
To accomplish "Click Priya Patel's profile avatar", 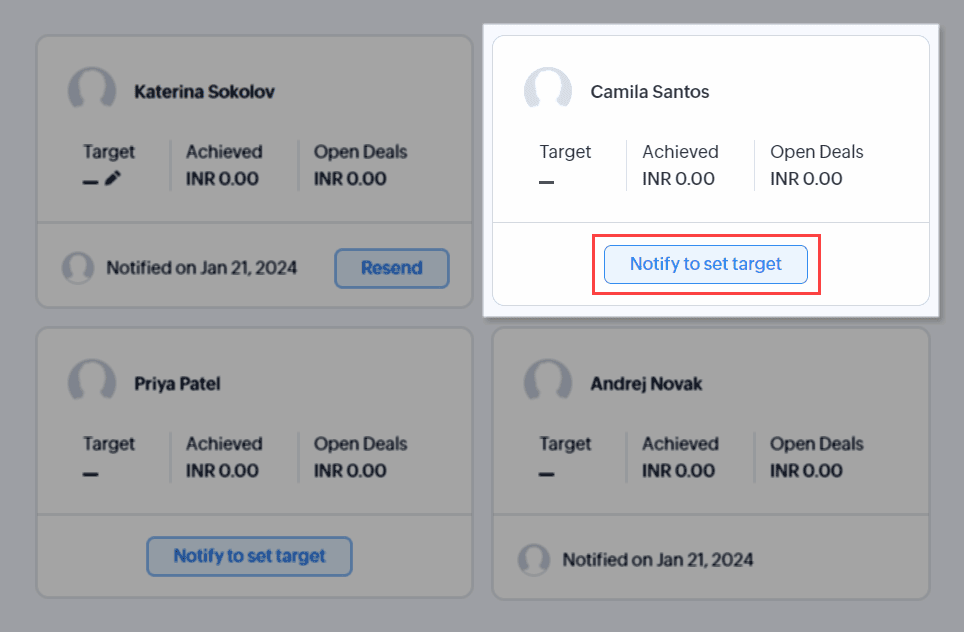I will [91, 383].
